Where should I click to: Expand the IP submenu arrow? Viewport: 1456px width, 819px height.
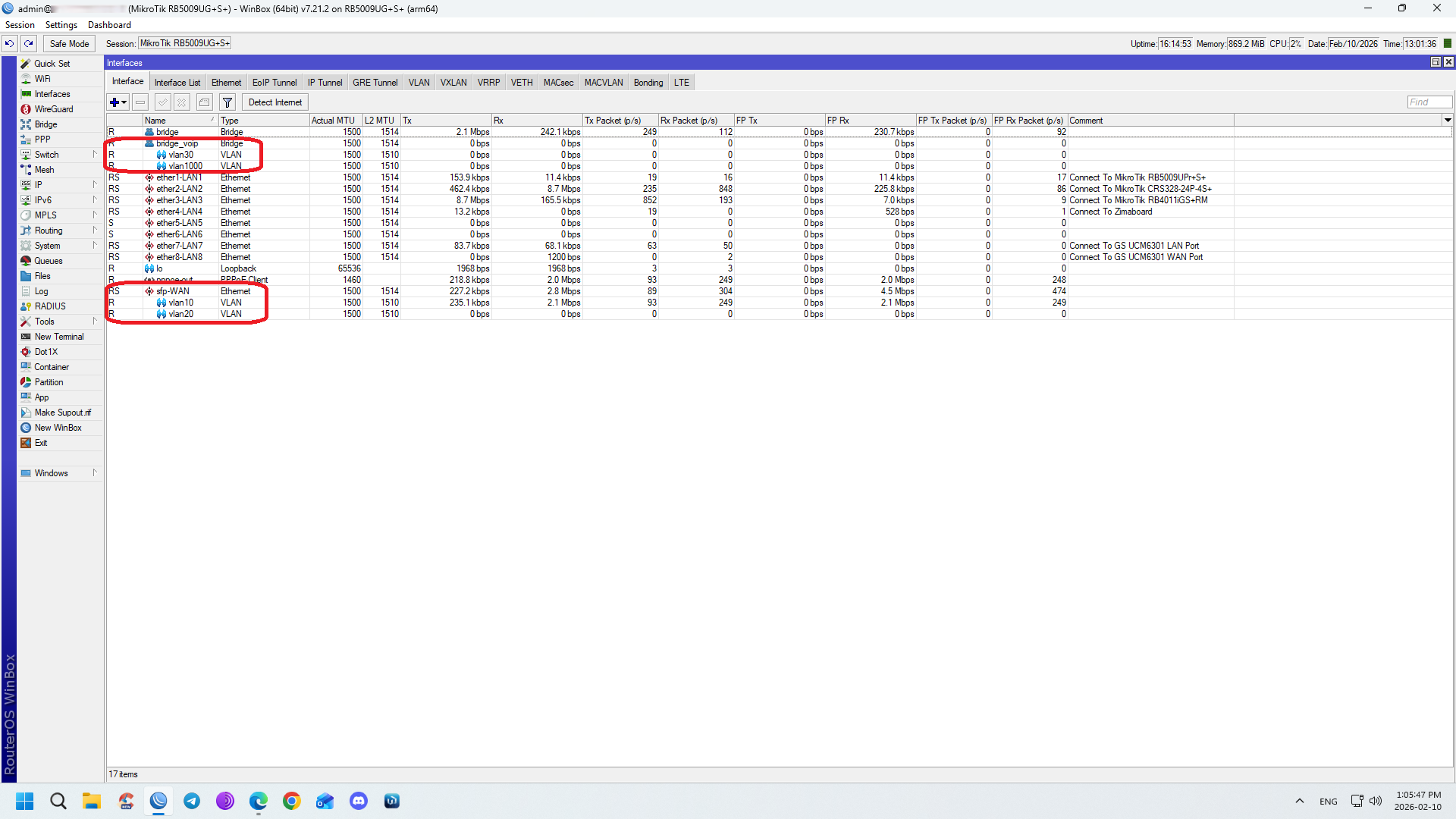[x=95, y=184]
